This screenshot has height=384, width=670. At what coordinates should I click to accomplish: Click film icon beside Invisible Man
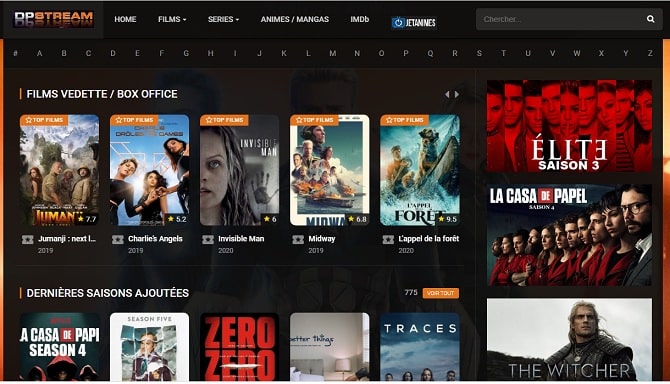(208, 239)
